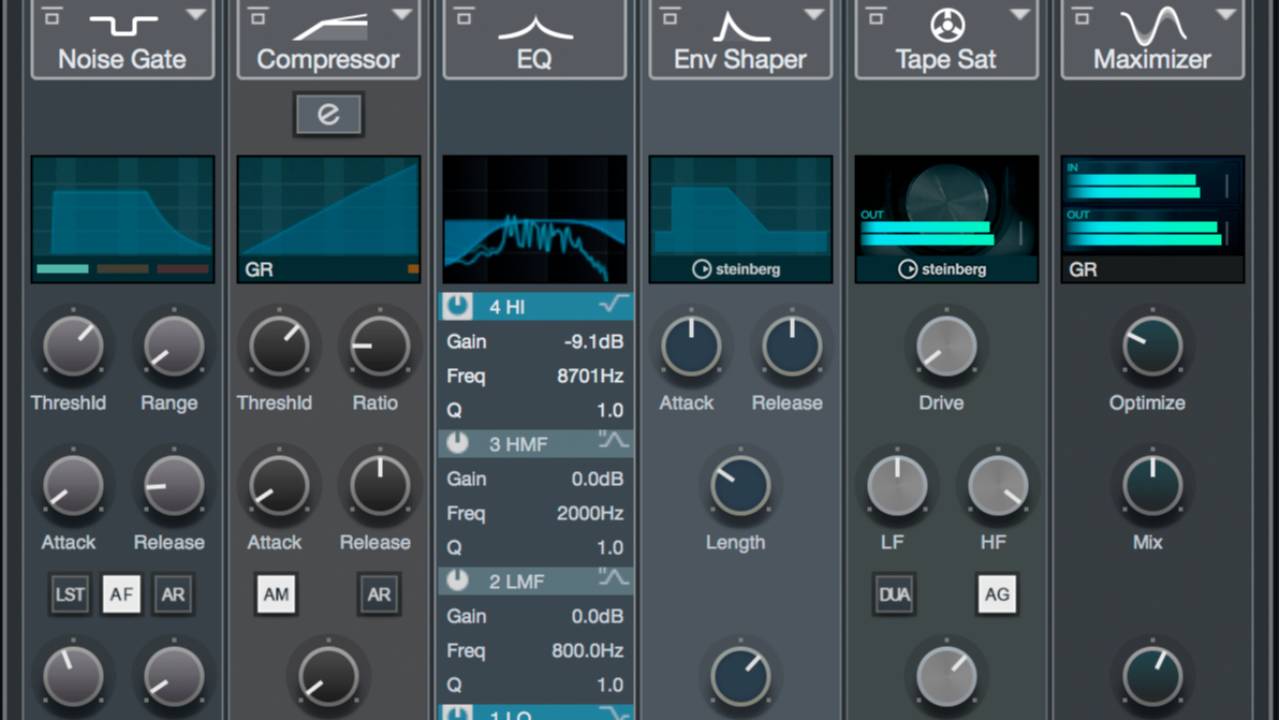Click the Maximizer Optimize knob
Viewport: 1280px width, 720px height.
click(1152, 346)
